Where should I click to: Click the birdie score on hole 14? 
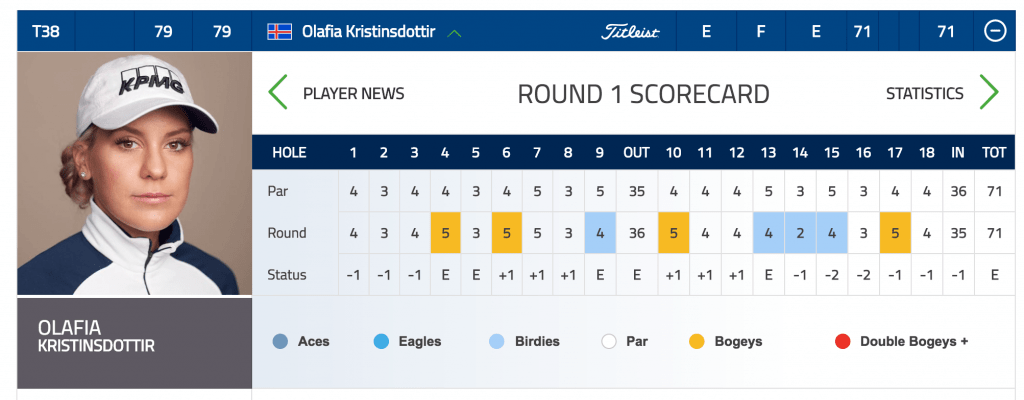coord(800,233)
